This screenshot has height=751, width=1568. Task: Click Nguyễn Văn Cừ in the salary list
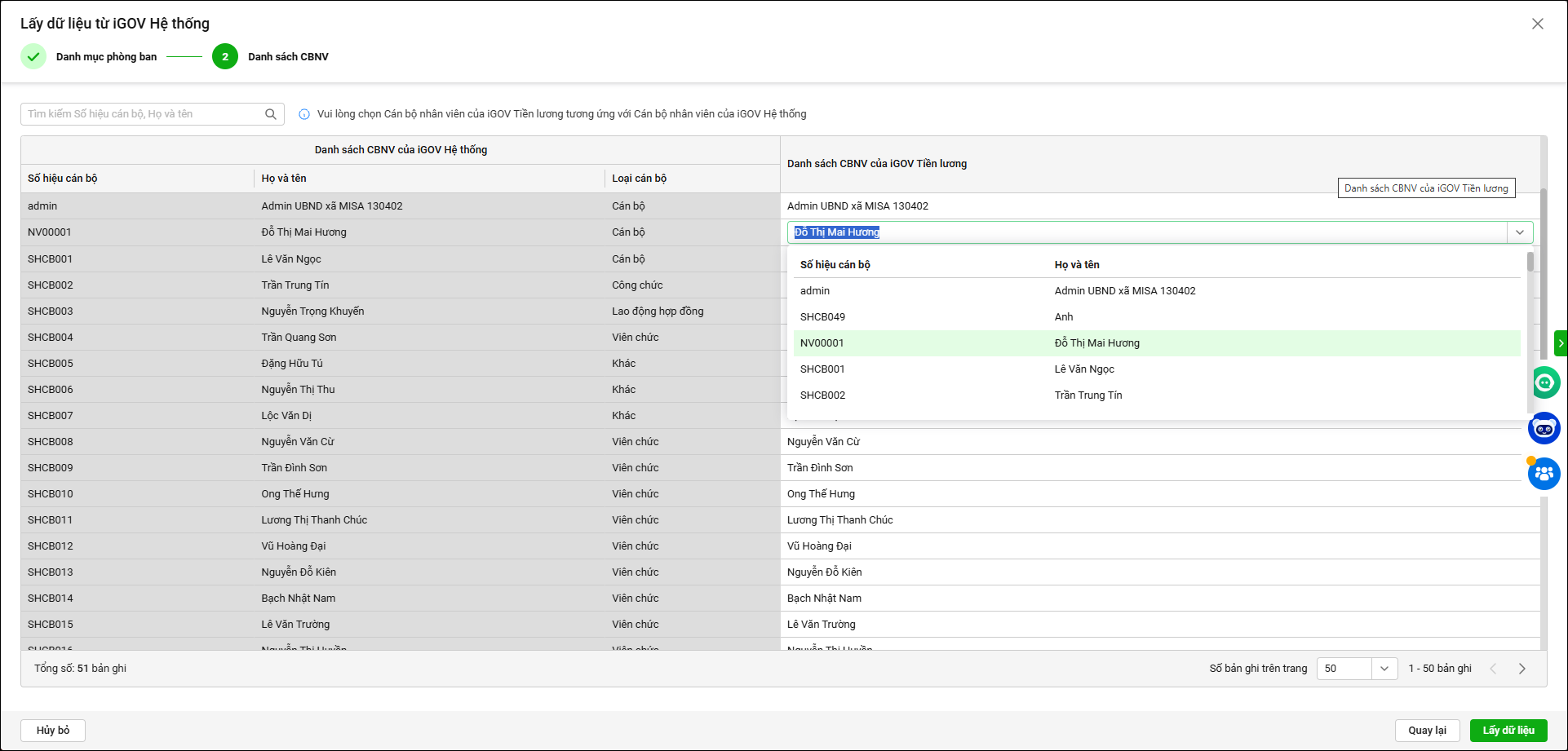coord(1160,442)
